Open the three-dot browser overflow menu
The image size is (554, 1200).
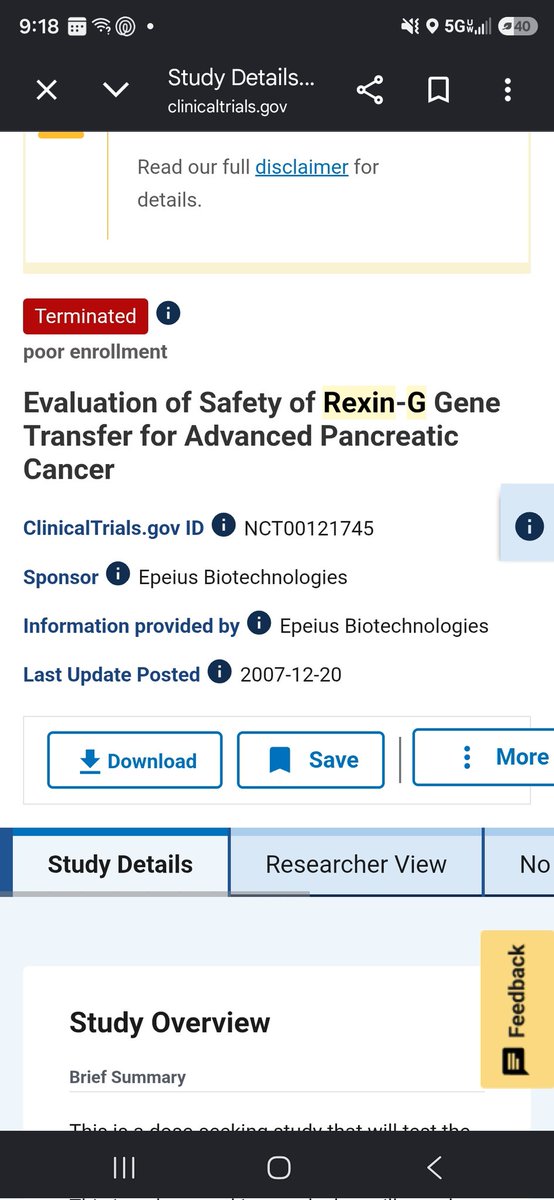coord(508,91)
